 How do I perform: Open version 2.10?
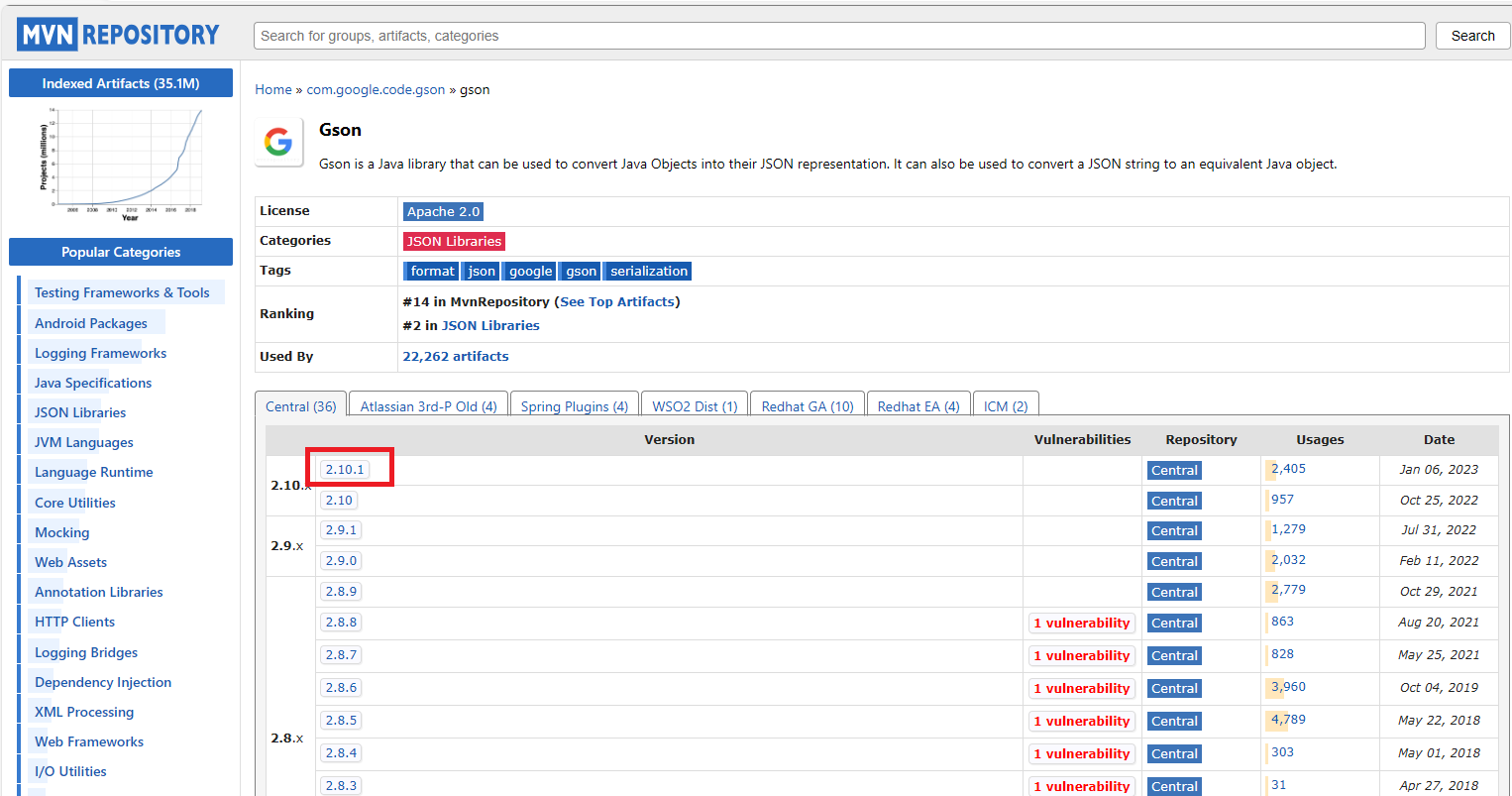[339, 500]
